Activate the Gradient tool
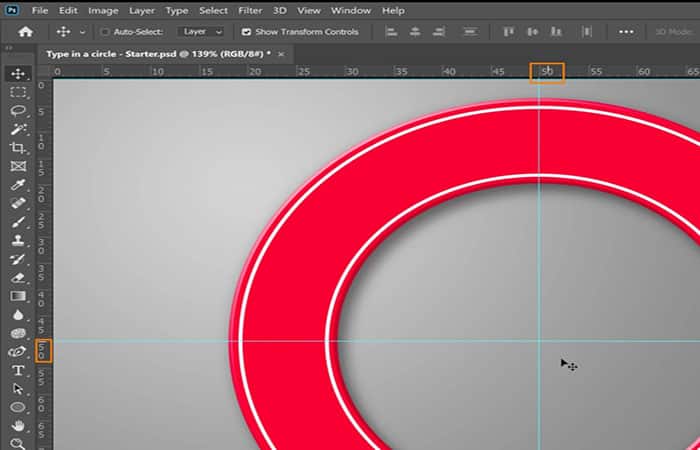Screen dimensions: 700x450 click(18, 296)
